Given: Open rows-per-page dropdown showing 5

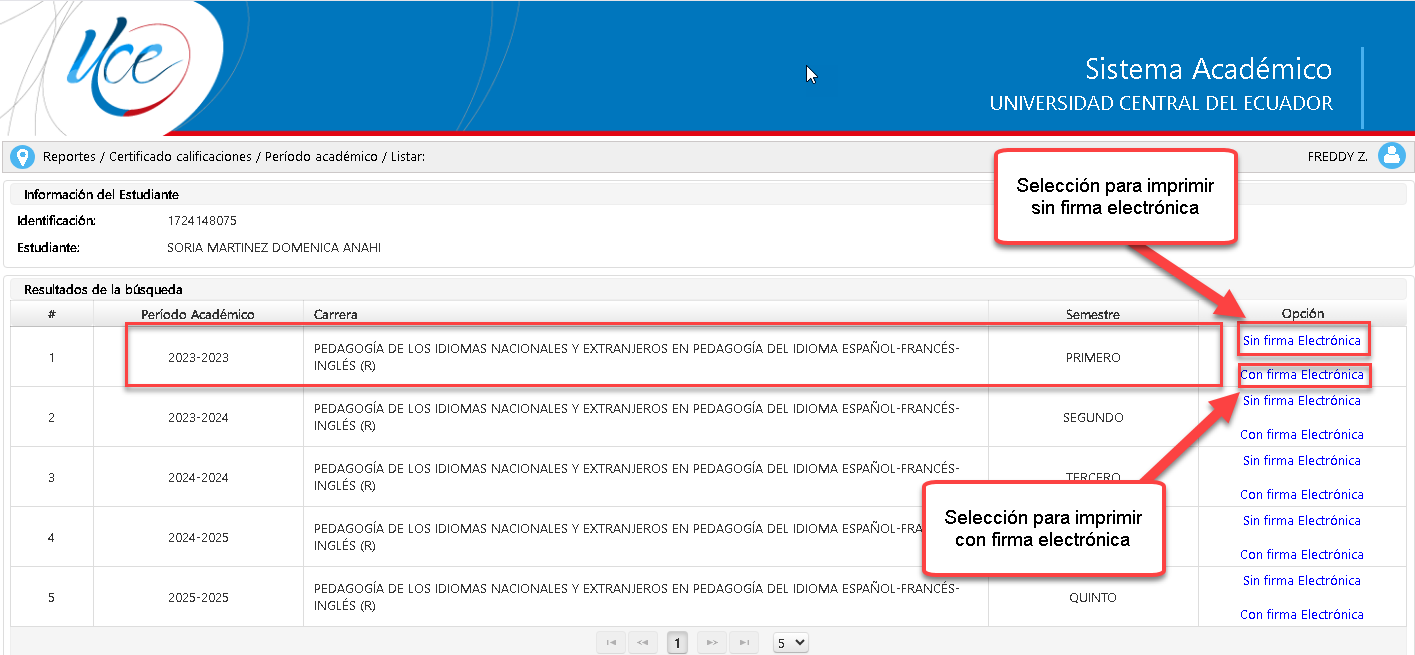Looking at the screenshot, I should coord(790,642).
